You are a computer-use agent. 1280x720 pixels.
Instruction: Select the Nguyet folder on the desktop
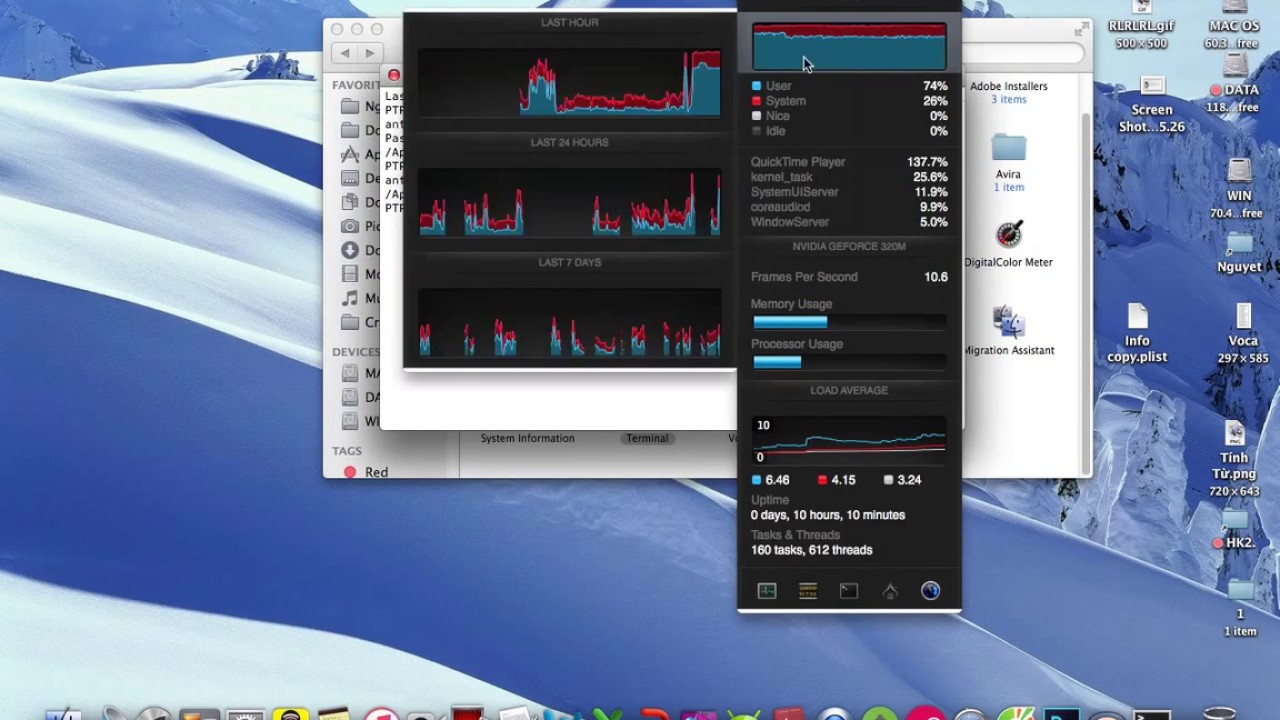(x=1239, y=254)
